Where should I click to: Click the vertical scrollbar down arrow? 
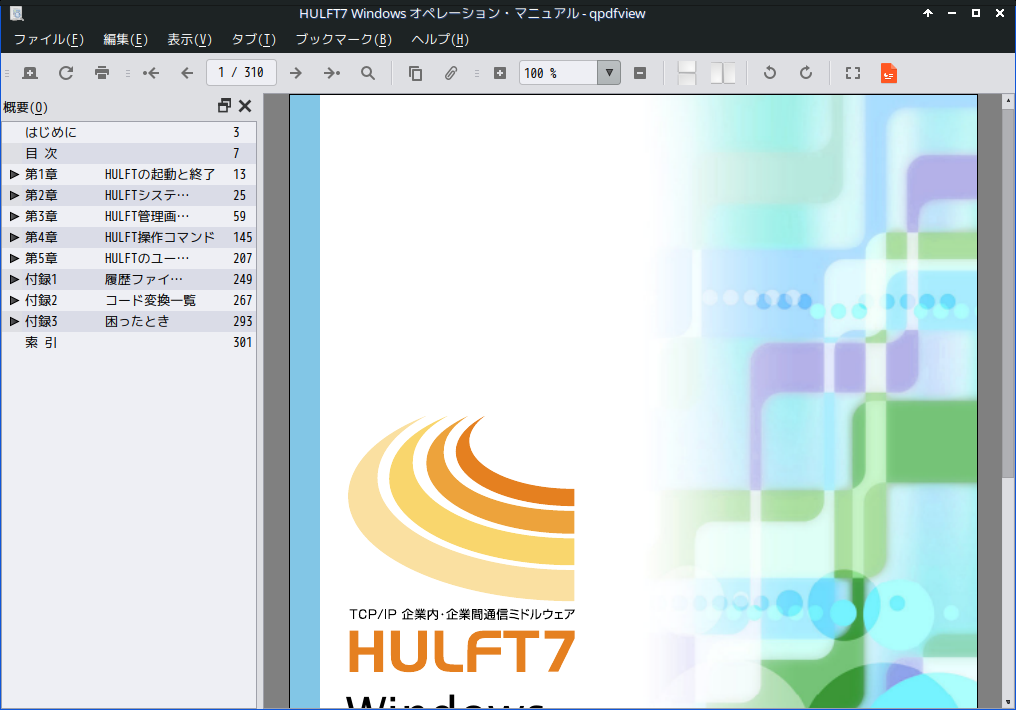point(1008,702)
